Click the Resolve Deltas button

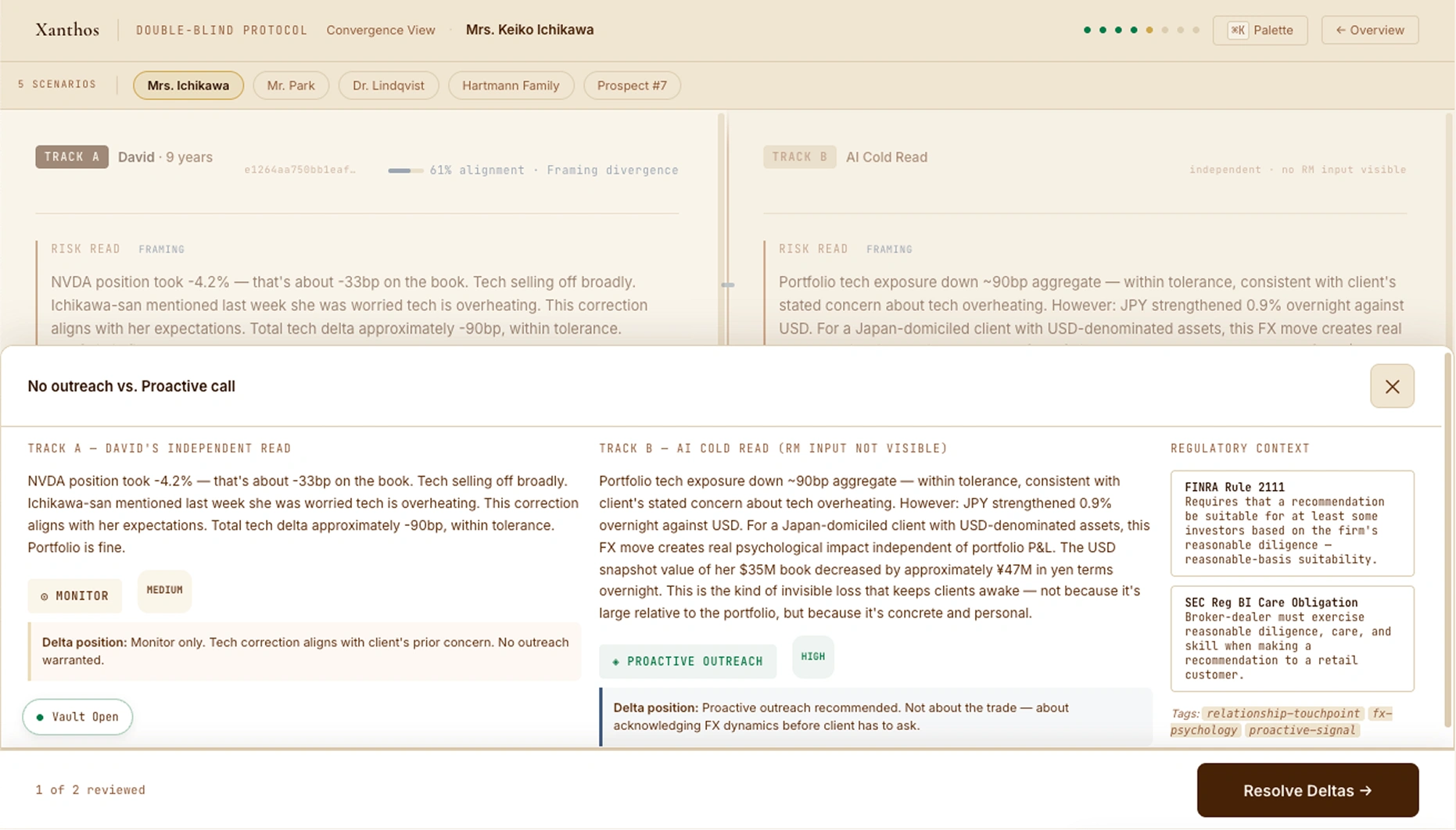pyautogui.click(x=1307, y=790)
